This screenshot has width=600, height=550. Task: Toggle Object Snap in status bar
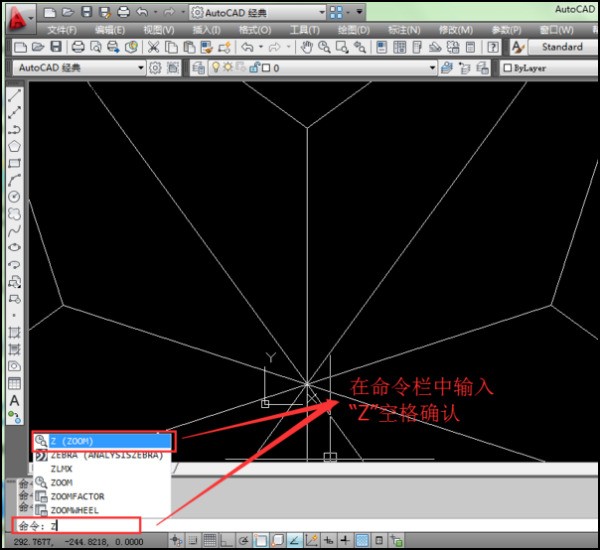coord(259,540)
